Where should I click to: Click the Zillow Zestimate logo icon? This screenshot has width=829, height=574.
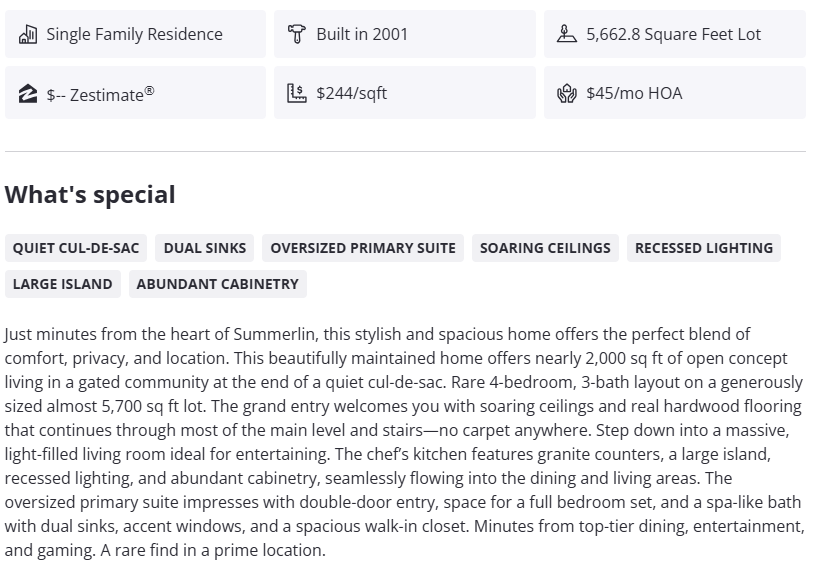click(x=27, y=94)
